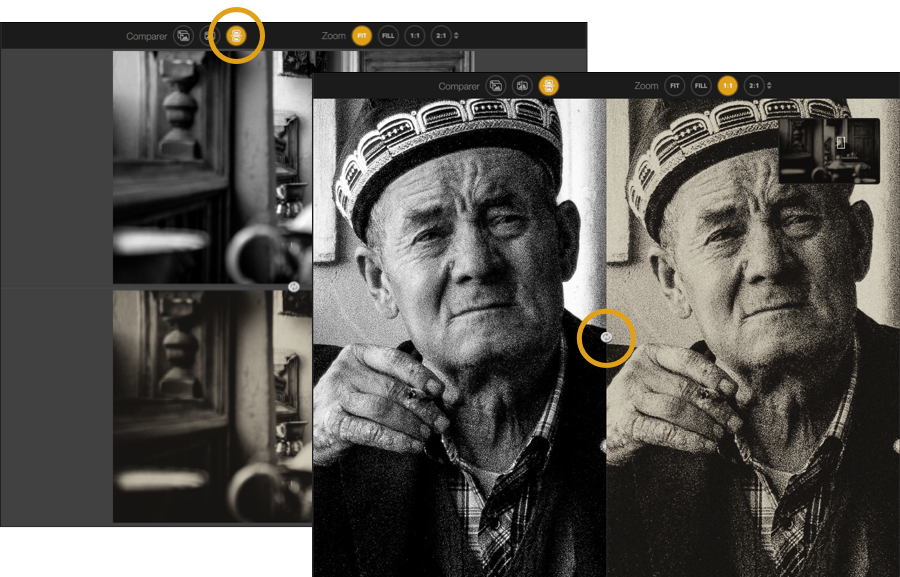Choose single-image preview icon in front window Comparer
Screen dimensions: 900x577
(x=496, y=86)
